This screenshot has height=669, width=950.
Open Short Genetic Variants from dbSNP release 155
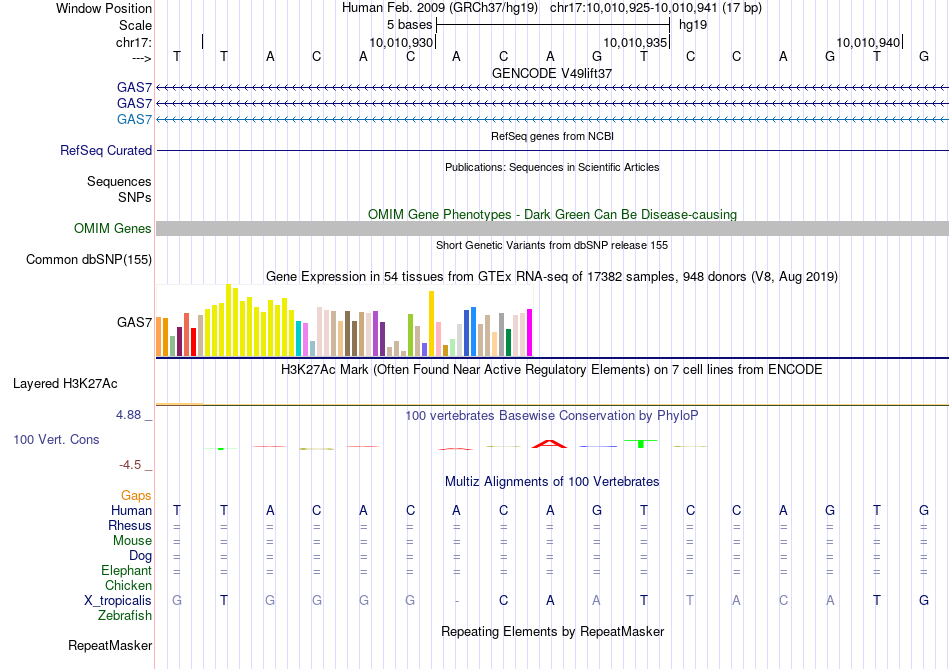(x=552, y=245)
